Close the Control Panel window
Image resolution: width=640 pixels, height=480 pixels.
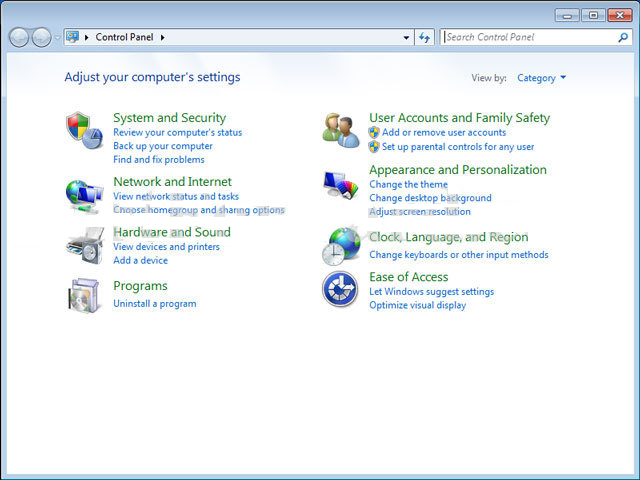(620, 16)
